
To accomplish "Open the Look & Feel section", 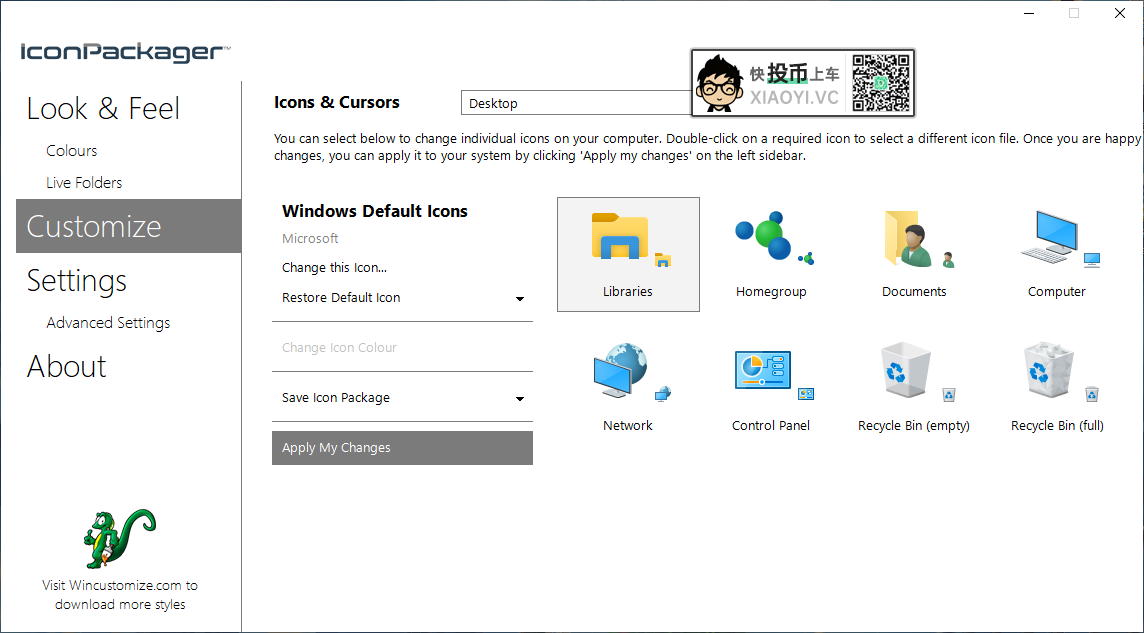I will click(103, 109).
